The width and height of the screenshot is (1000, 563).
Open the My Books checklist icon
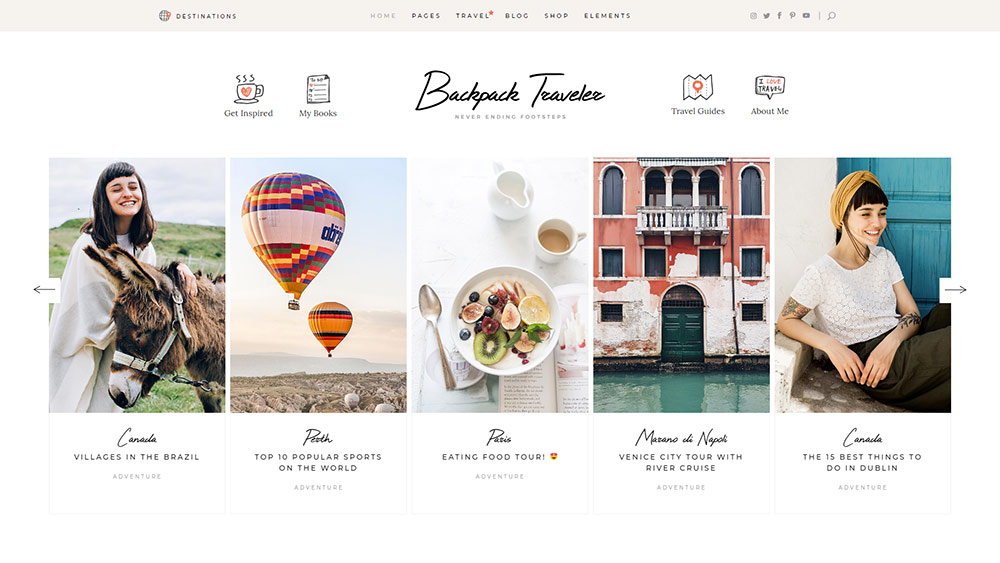click(x=318, y=89)
